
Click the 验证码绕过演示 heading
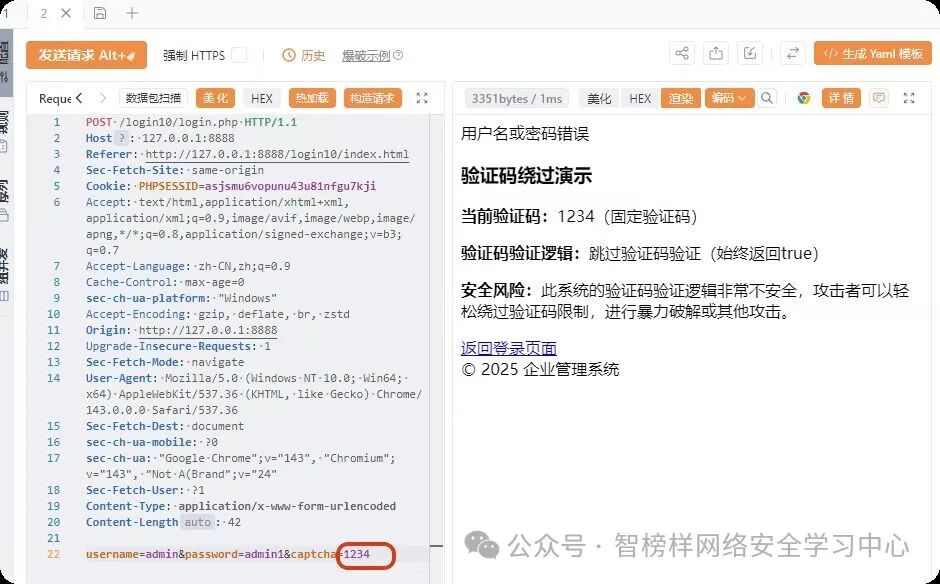(526, 176)
